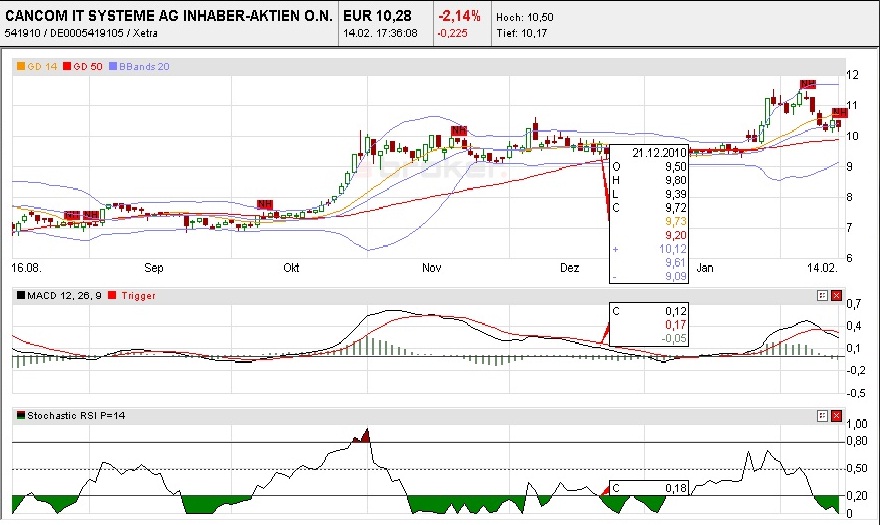Click the black MACD legend swatch

point(21,296)
